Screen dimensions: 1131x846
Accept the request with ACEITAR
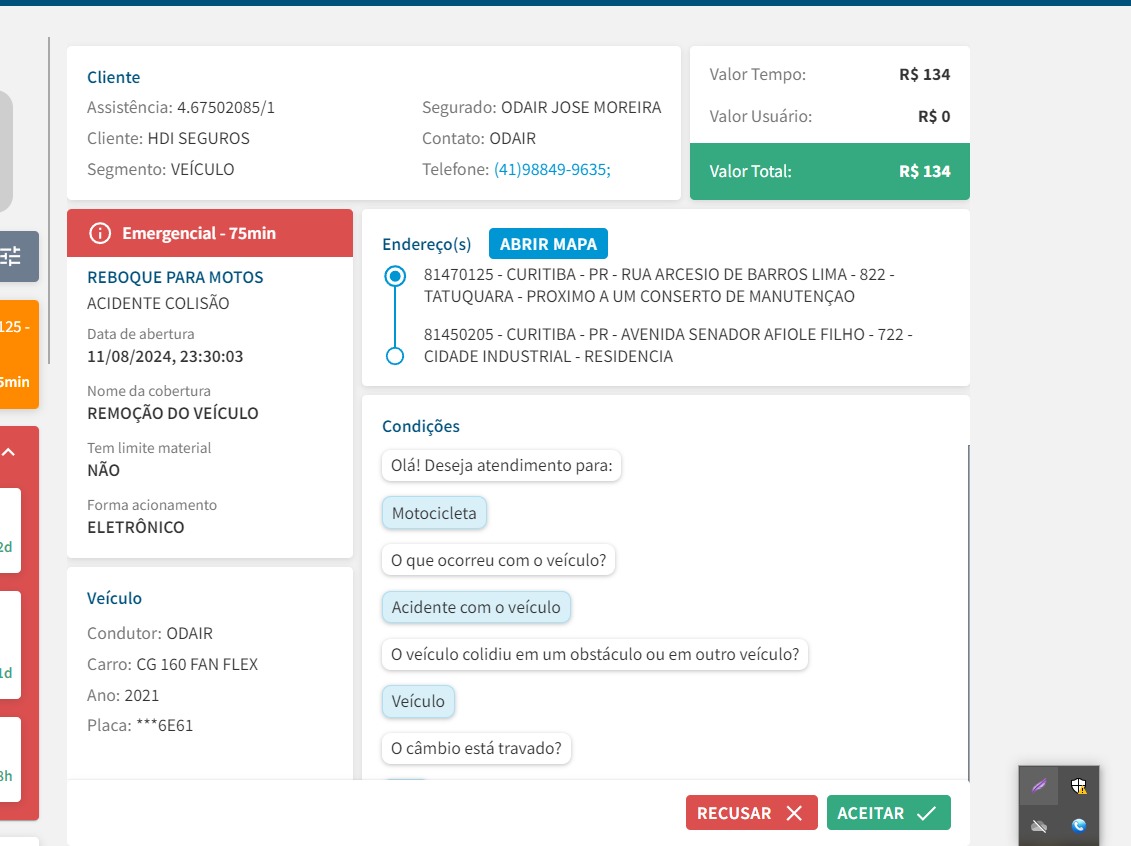[889, 813]
